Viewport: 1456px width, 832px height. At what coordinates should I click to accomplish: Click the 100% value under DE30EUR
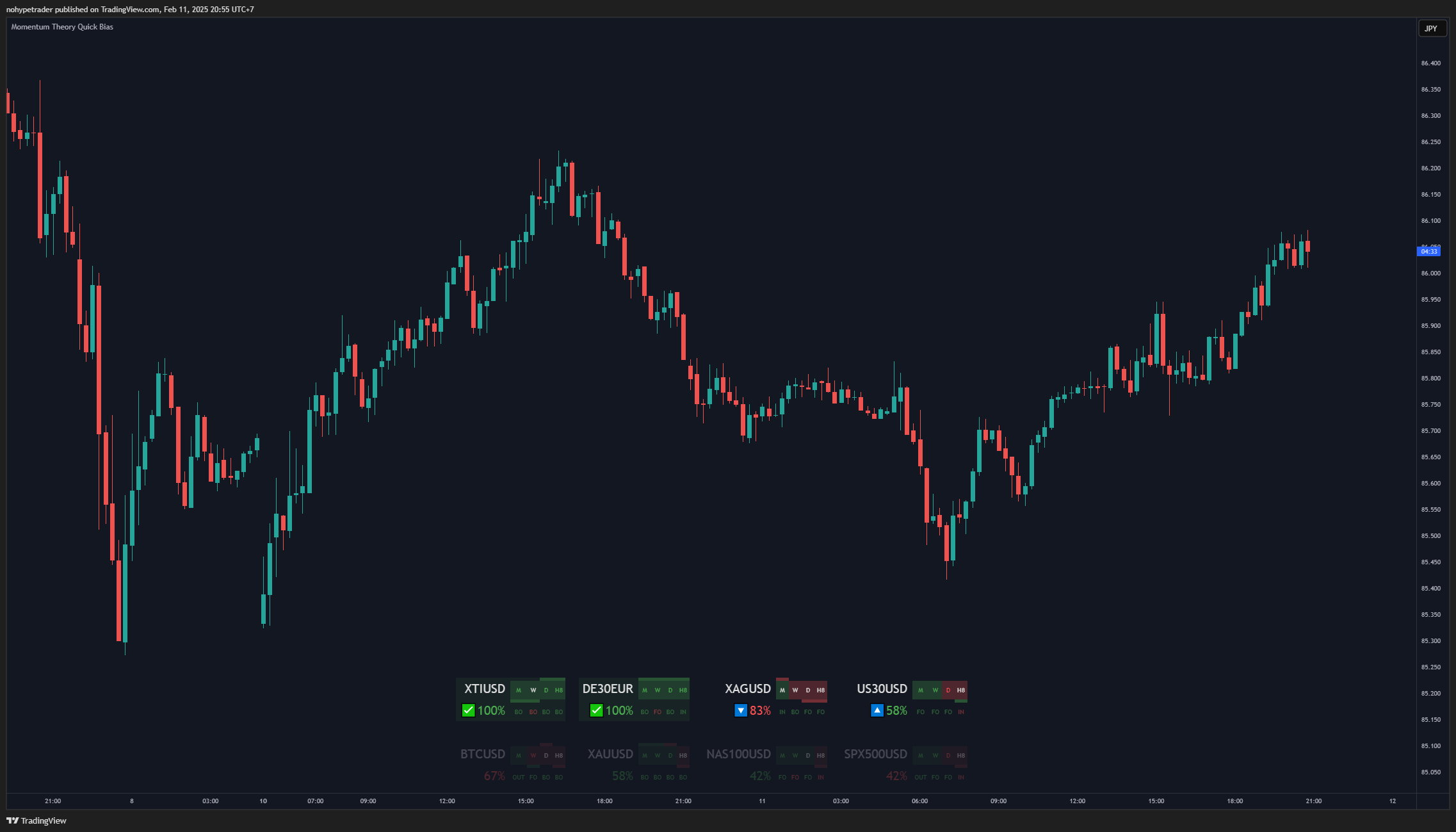click(x=619, y=710)
